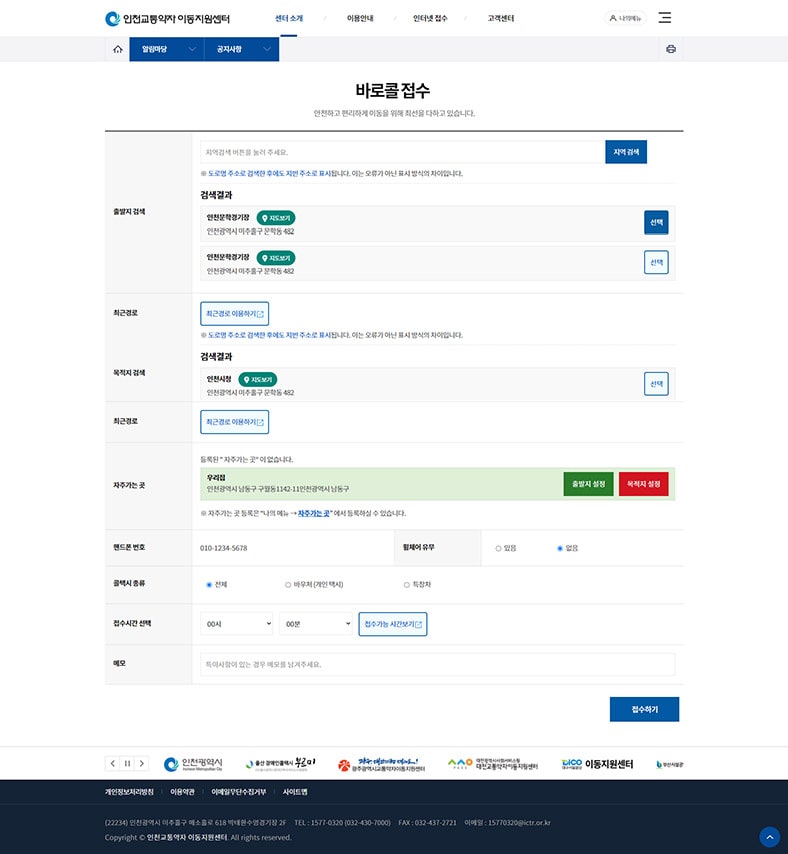Go to previous partner logo slide

click(x=112, y=763)
